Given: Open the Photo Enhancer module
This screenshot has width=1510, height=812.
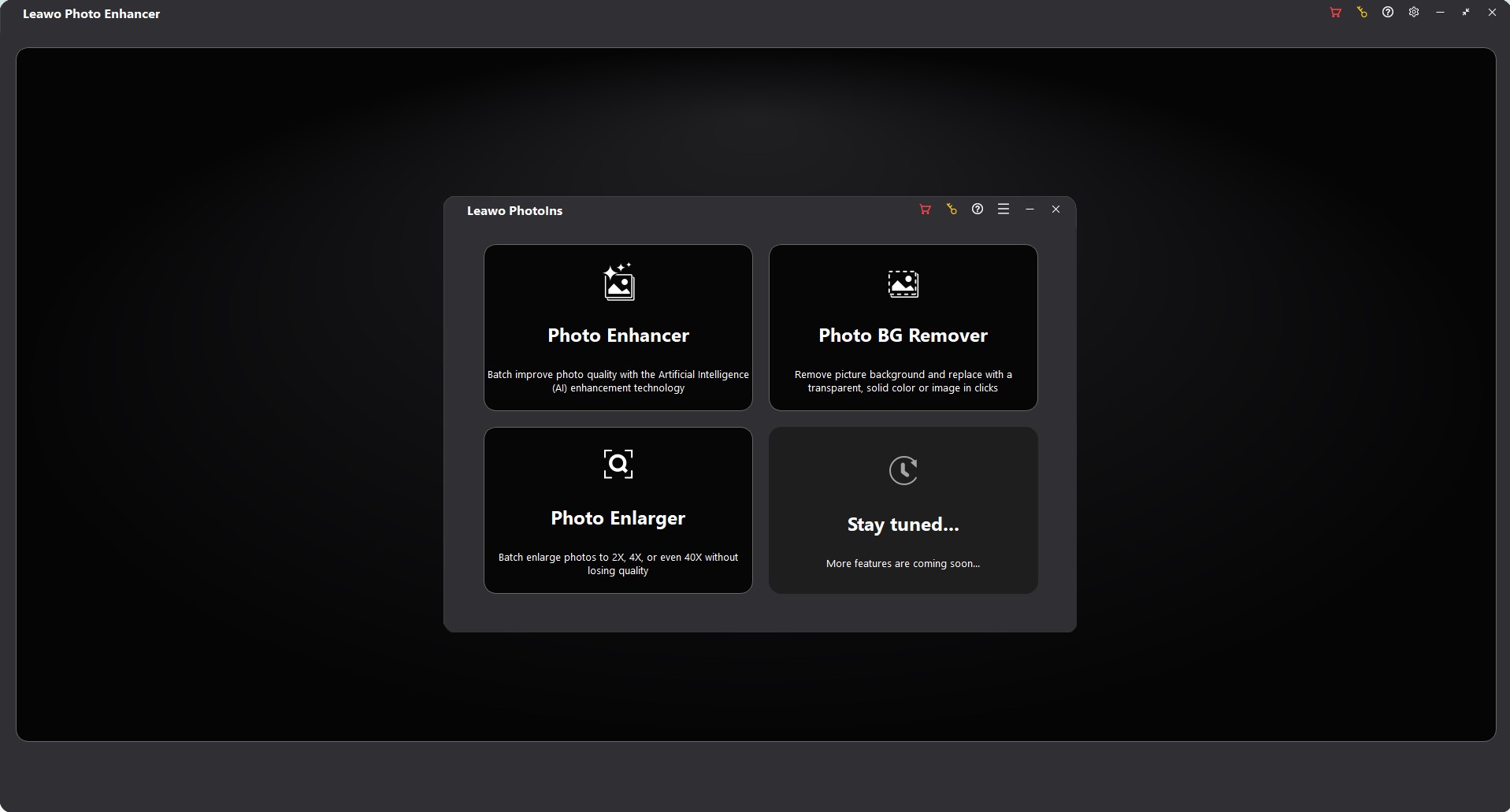Looking at the screenshot, I should point(618,328).
